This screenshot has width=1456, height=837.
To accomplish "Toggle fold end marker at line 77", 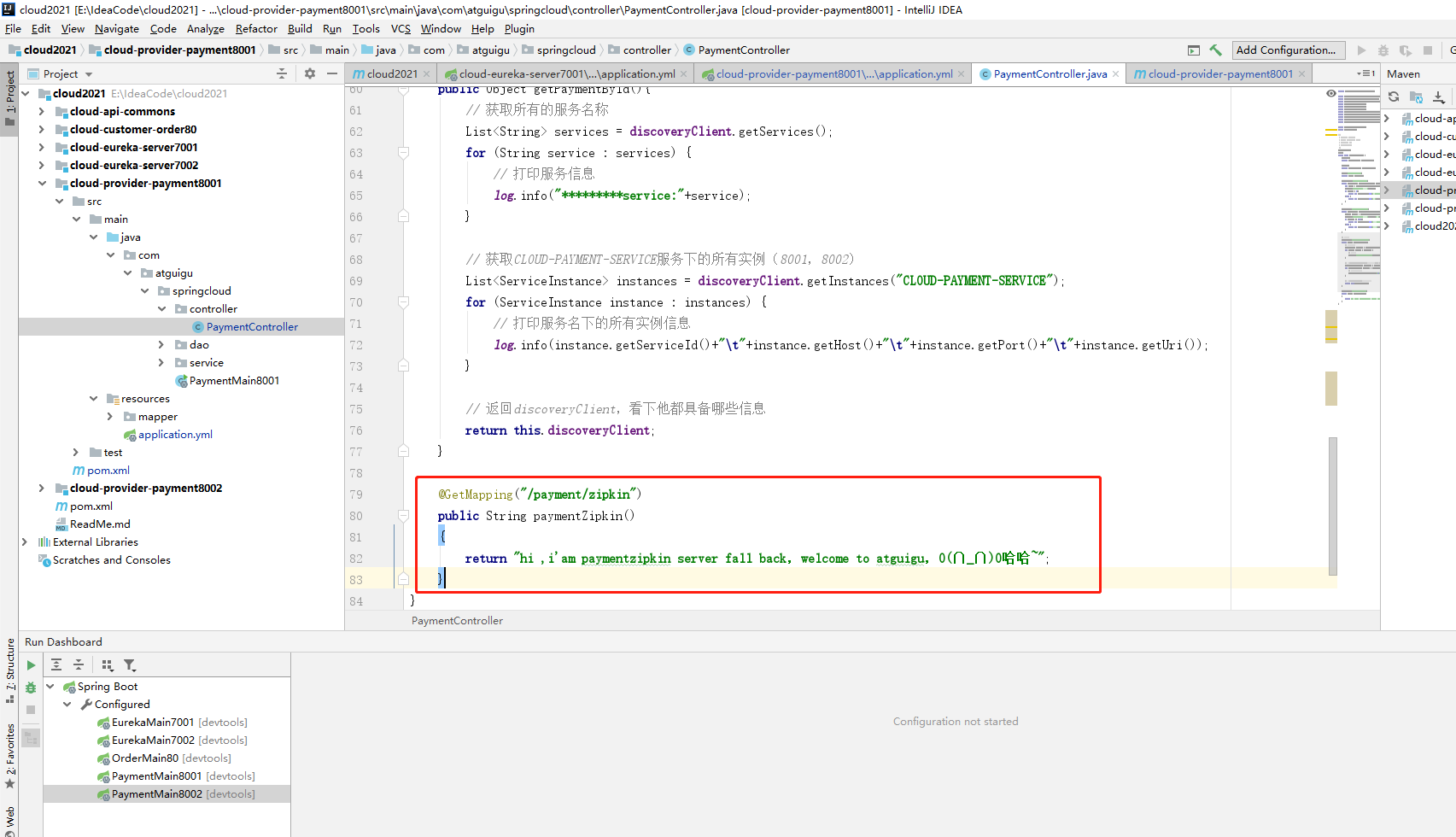I will 403,450.
